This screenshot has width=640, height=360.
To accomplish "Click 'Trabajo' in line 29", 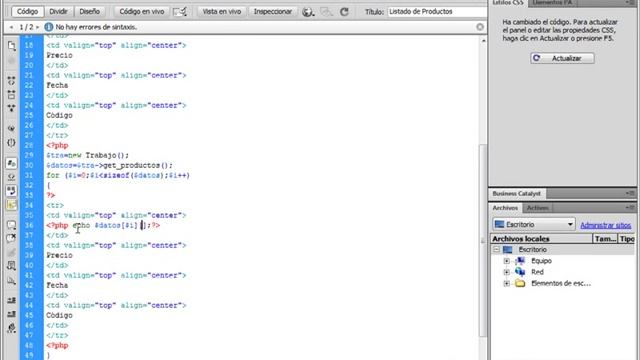I will 101,156.
